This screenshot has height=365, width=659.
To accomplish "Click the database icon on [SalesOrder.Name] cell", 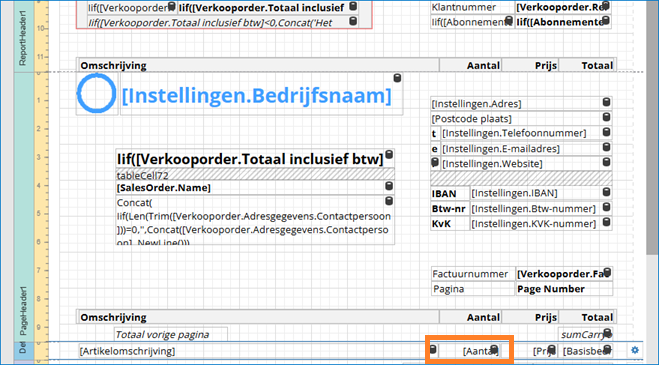I will (389, 186).
